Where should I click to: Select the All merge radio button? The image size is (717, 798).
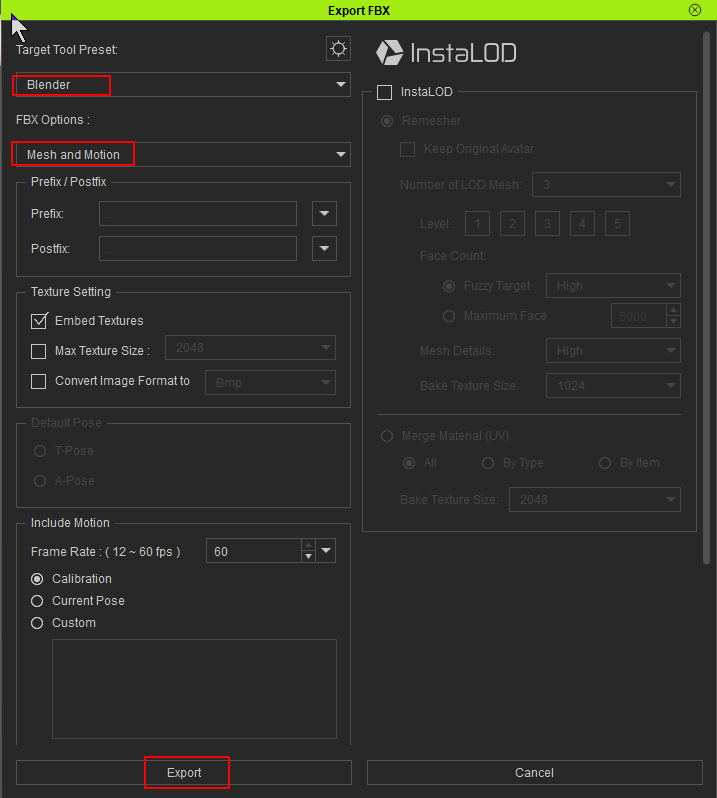(x=409, y=463)
